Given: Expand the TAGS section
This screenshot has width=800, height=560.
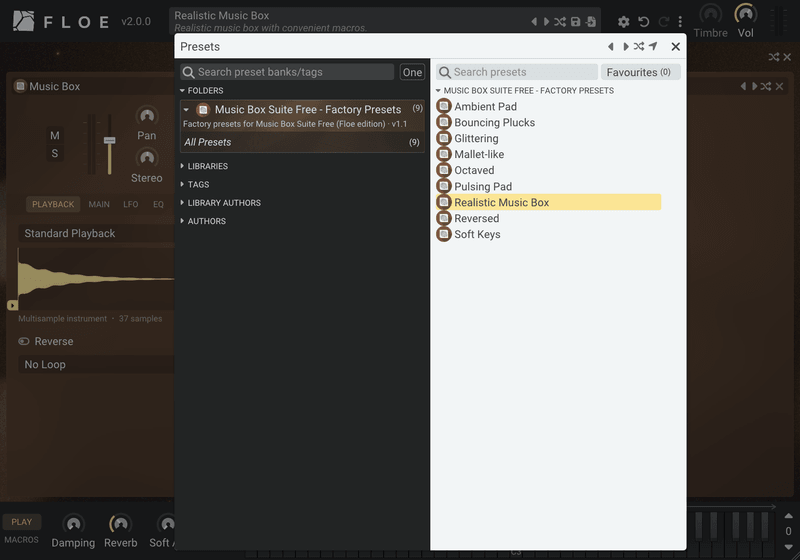Looking at the screenshot, I should coord(195,185).
